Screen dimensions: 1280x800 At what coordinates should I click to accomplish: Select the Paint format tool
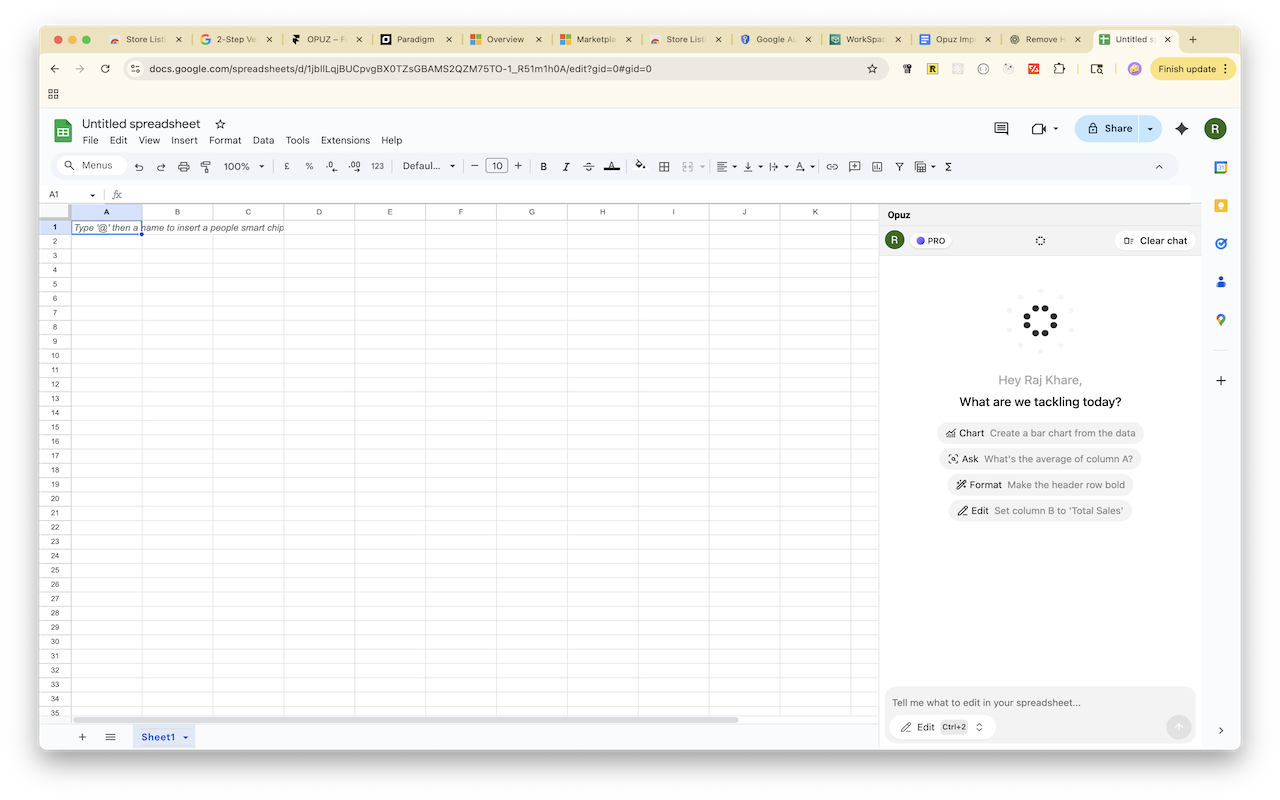(x=206, y=167)
